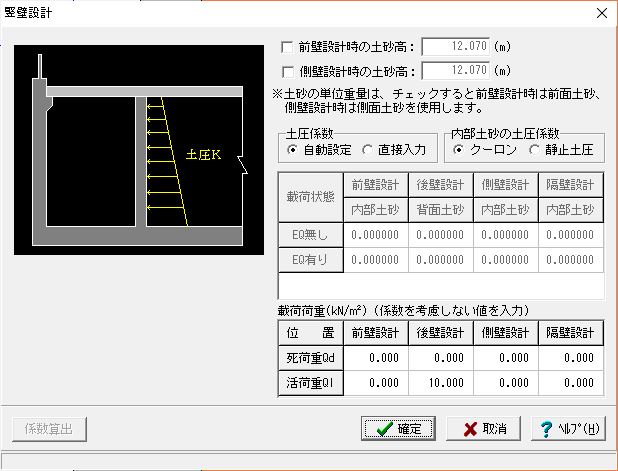
Task: Click 活荷重Ql row header
Action: click(311, 383)
